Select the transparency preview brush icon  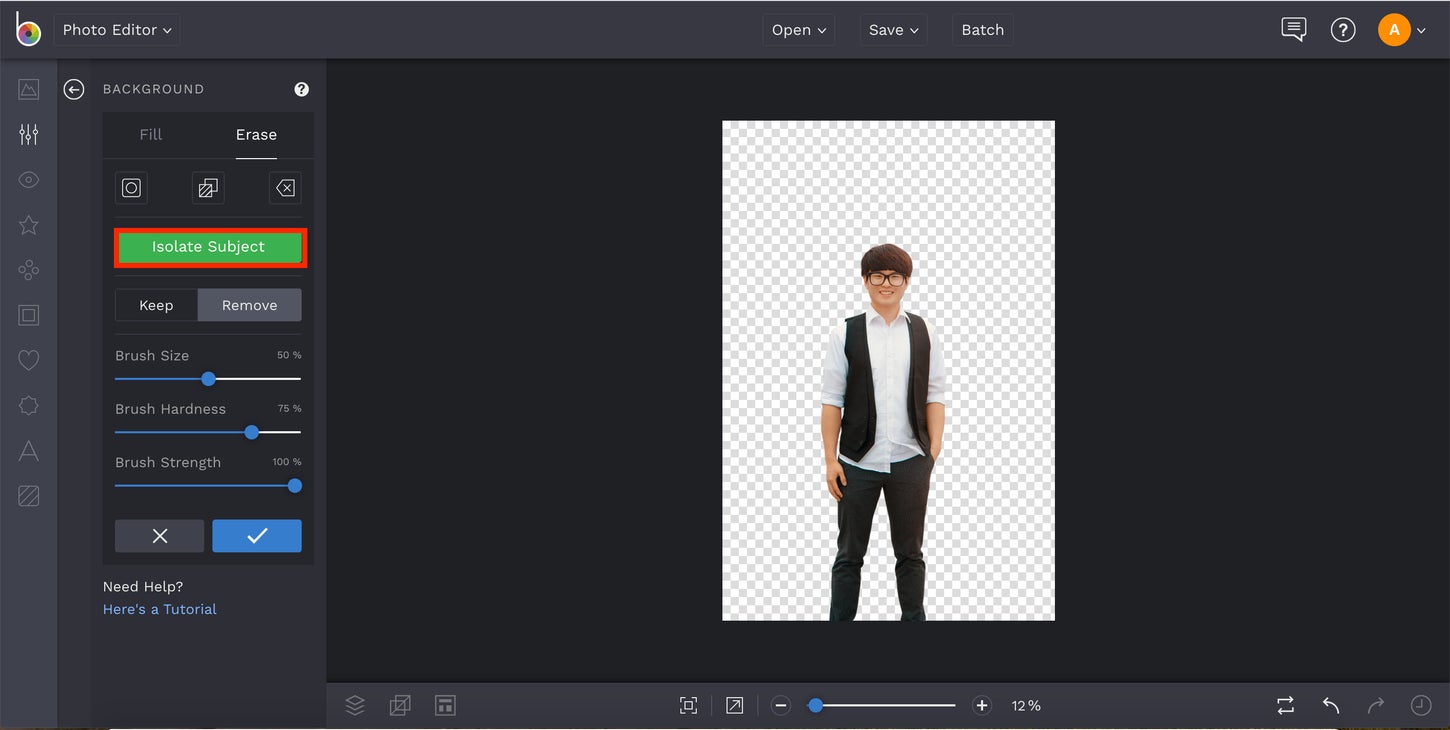pos(207,187)
